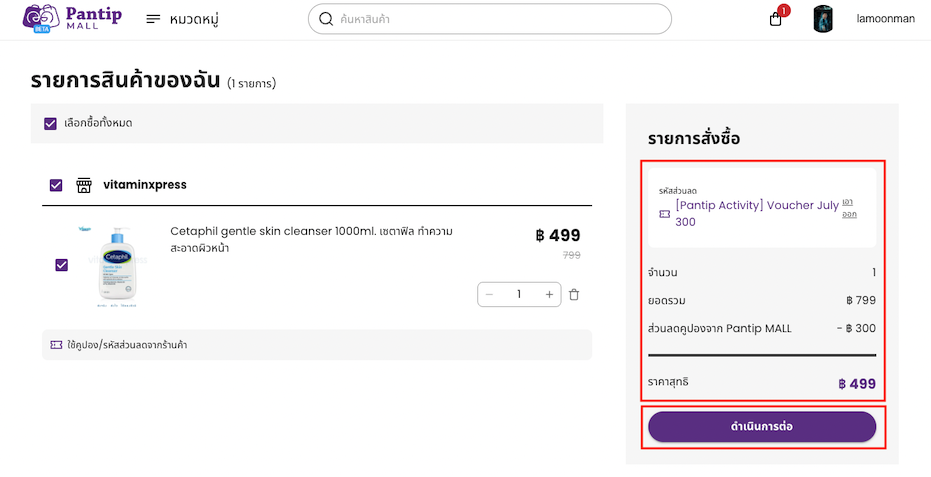Click the Pantip Mall logo
This screenshot has width=931, height=477.
(72, 18)
